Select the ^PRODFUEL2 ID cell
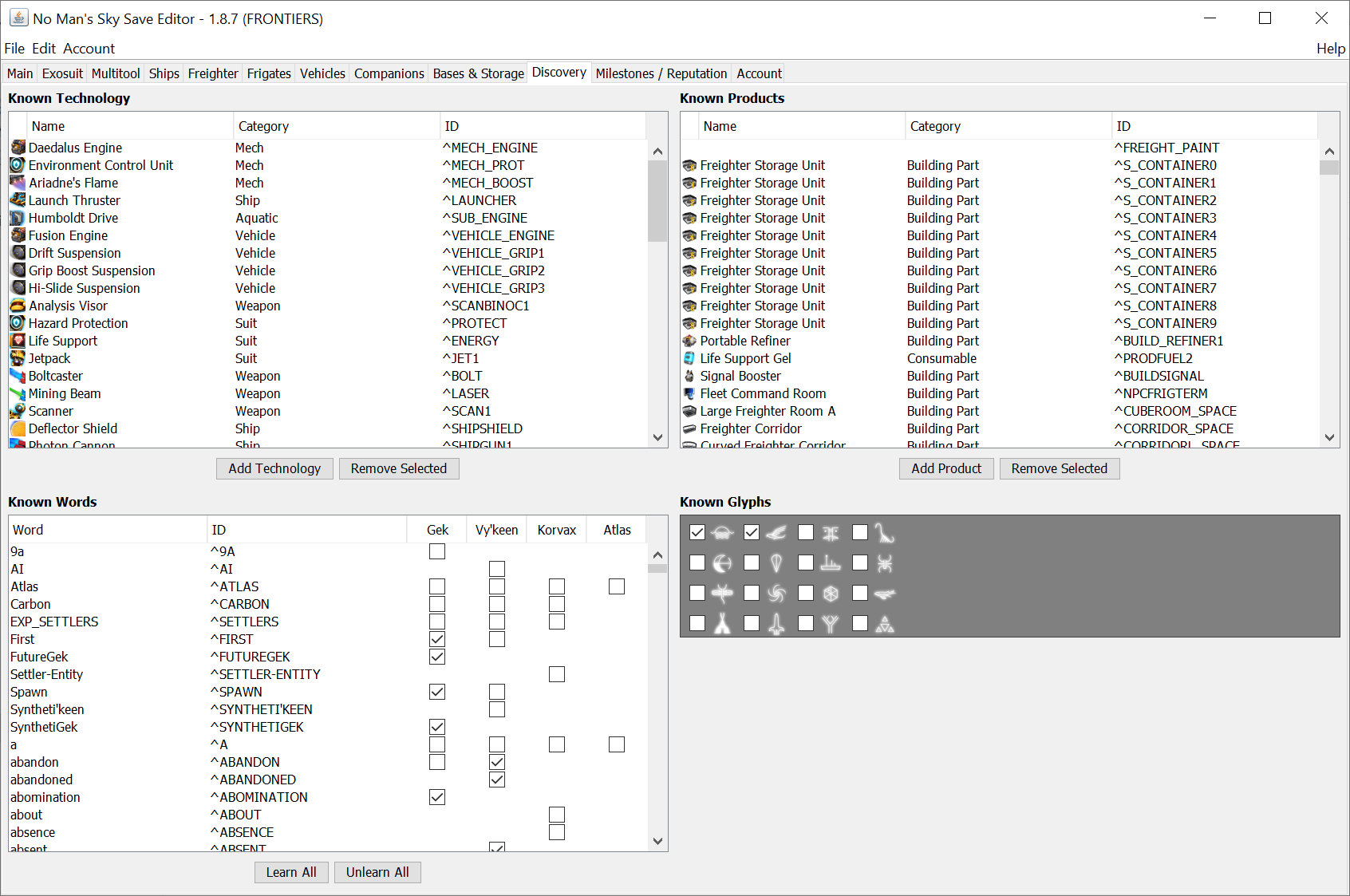Image resolution: width=1350 pixels, height=896 pixels. [1214, 358]
